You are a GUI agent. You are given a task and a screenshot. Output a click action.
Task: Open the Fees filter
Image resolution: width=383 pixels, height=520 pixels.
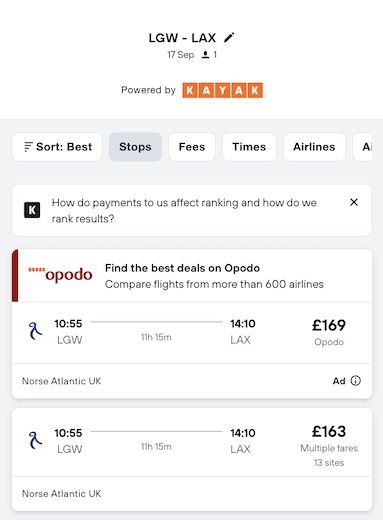[192, 147]
